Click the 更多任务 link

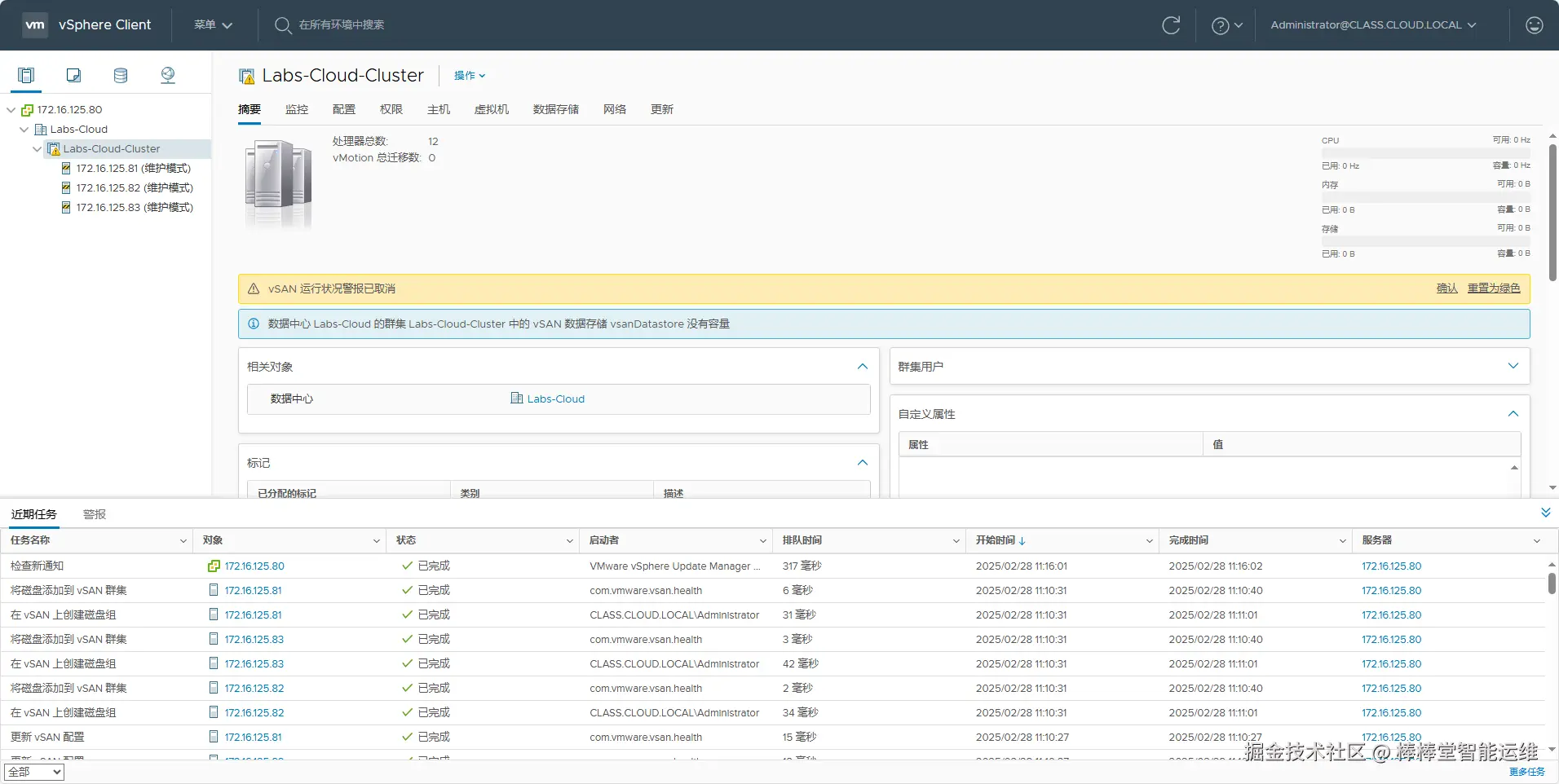click(1527, 772)
